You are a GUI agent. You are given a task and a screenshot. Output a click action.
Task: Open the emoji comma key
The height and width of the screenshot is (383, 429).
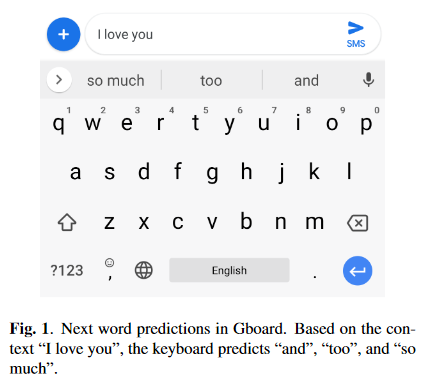109,269
